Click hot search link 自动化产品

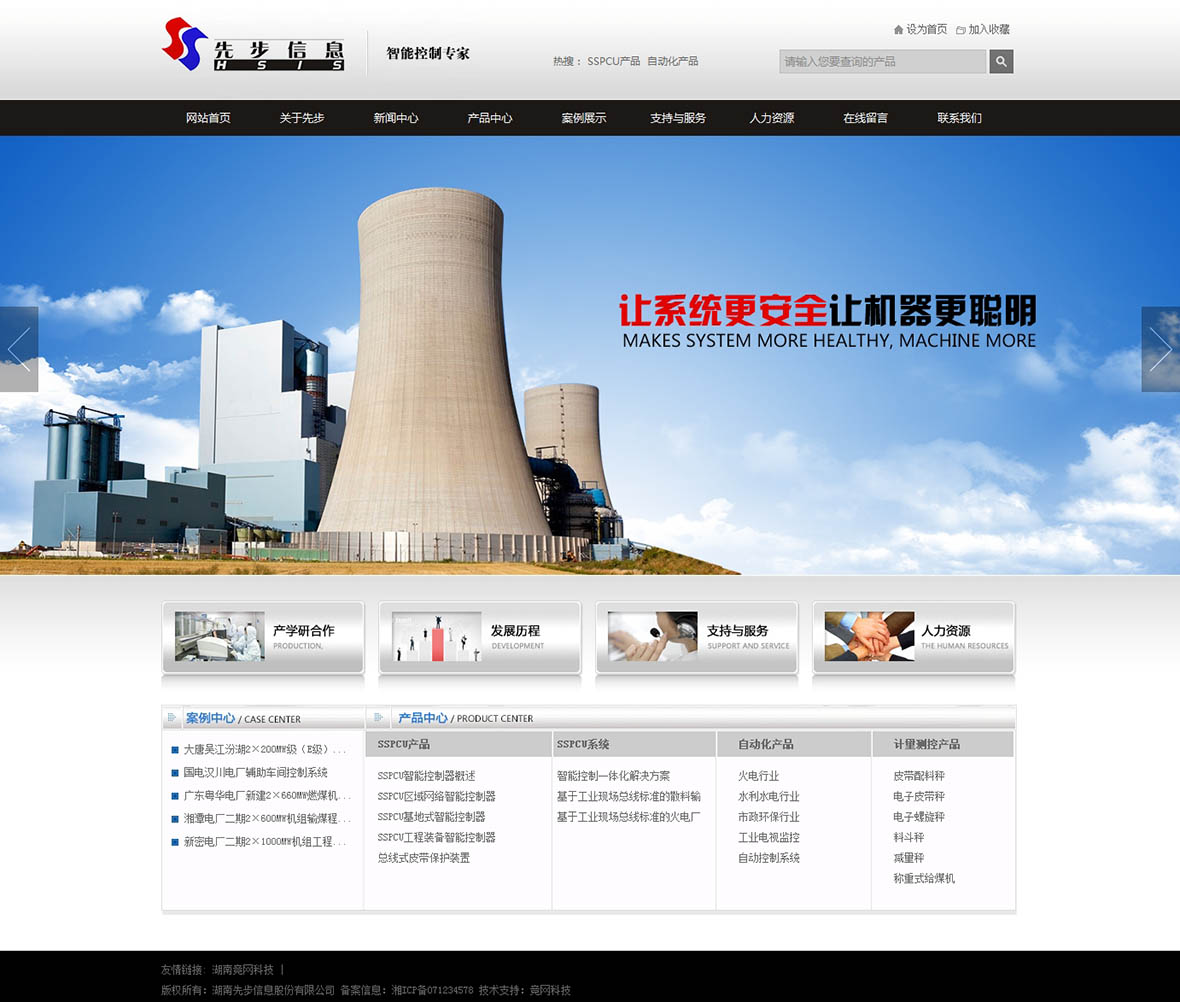pos(672,61)
